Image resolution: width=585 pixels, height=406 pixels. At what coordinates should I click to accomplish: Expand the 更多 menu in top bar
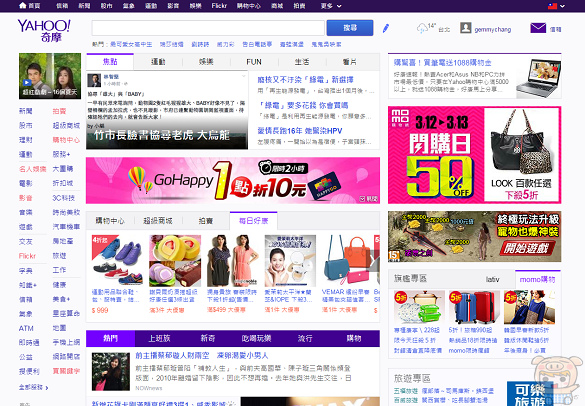click(331, 6)
